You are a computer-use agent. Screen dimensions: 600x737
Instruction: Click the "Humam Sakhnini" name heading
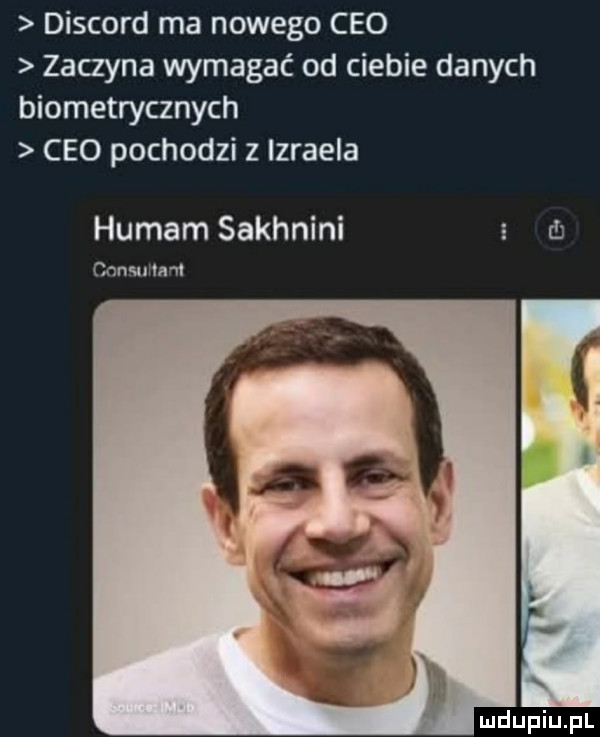(x=220, y=231)
